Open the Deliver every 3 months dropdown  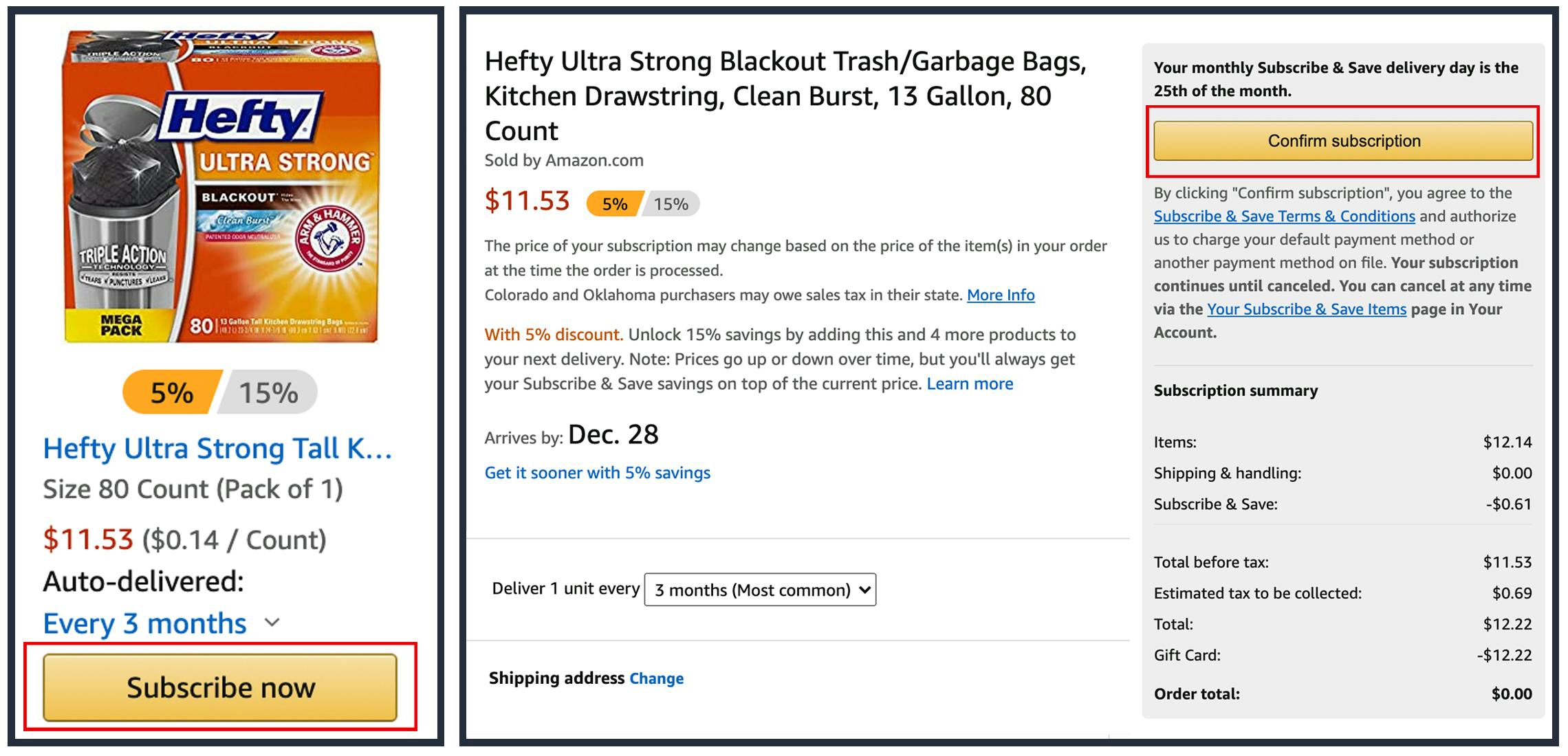[x=760, y=590]
